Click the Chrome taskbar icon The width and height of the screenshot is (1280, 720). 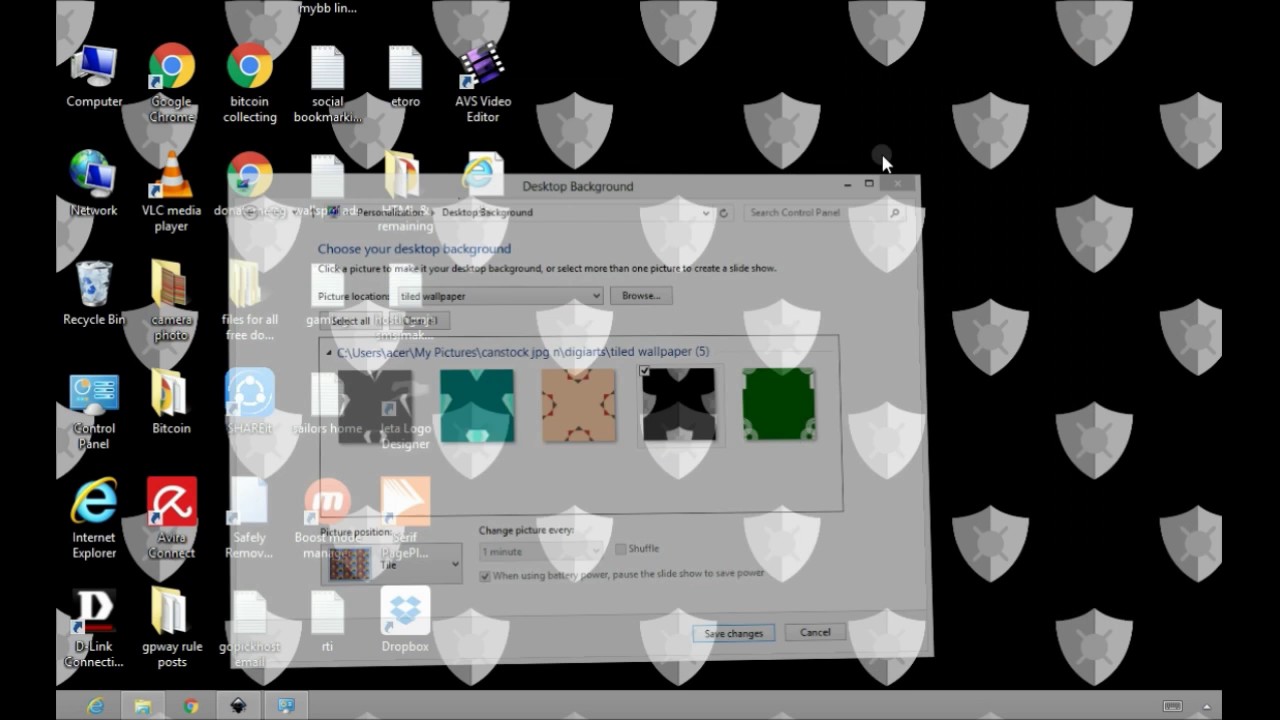[191, 706]
